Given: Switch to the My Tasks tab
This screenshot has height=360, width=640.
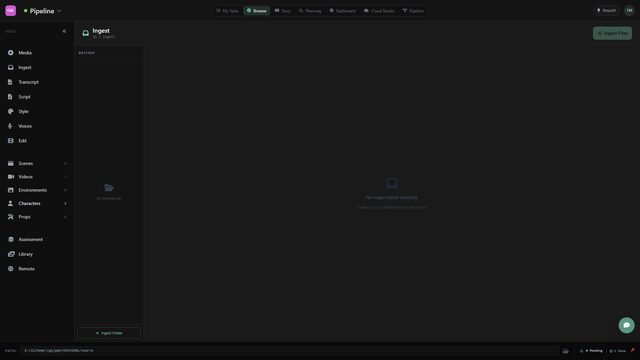Looking at the screenshot, I should coord(227,11).
